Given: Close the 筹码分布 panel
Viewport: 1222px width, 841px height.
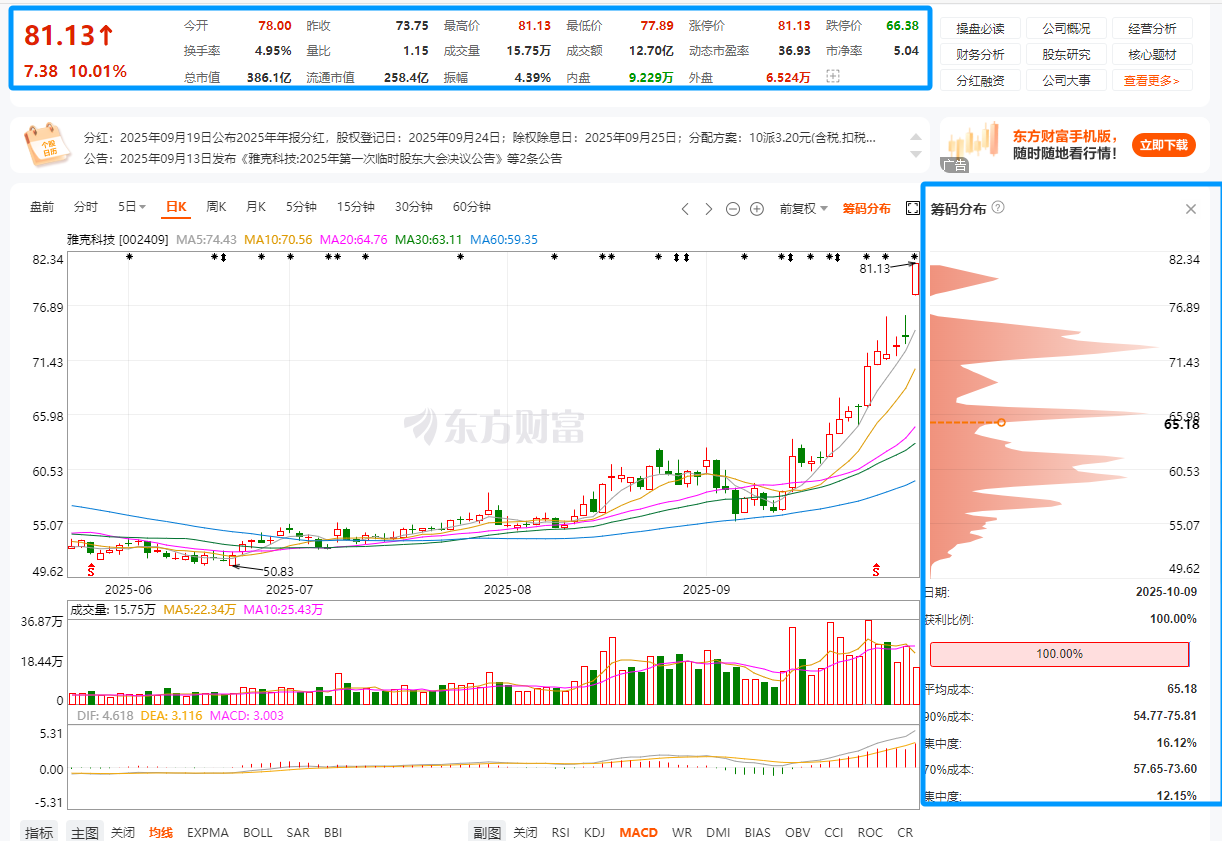Looking at the screenshot, I should 1191,209.
